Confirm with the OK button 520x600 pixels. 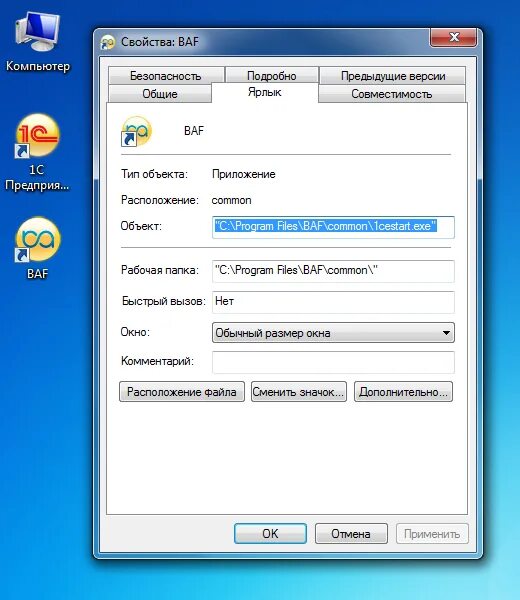pos(270,533)
